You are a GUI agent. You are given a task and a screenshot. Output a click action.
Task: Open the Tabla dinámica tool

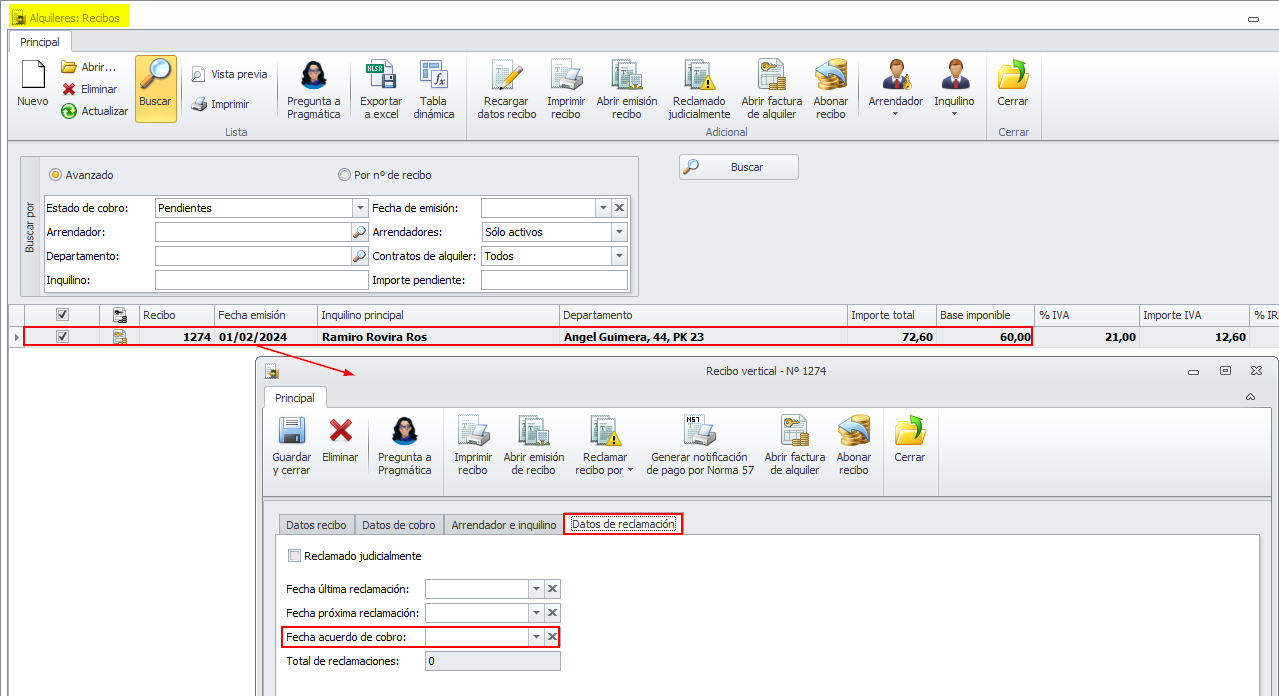point(434,89)
